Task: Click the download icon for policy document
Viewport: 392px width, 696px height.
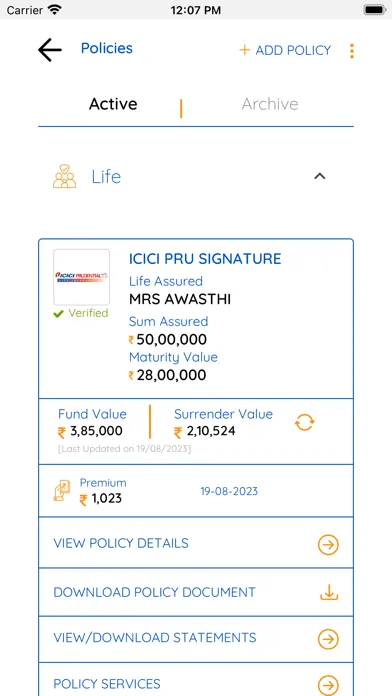Action: [329, 592]
